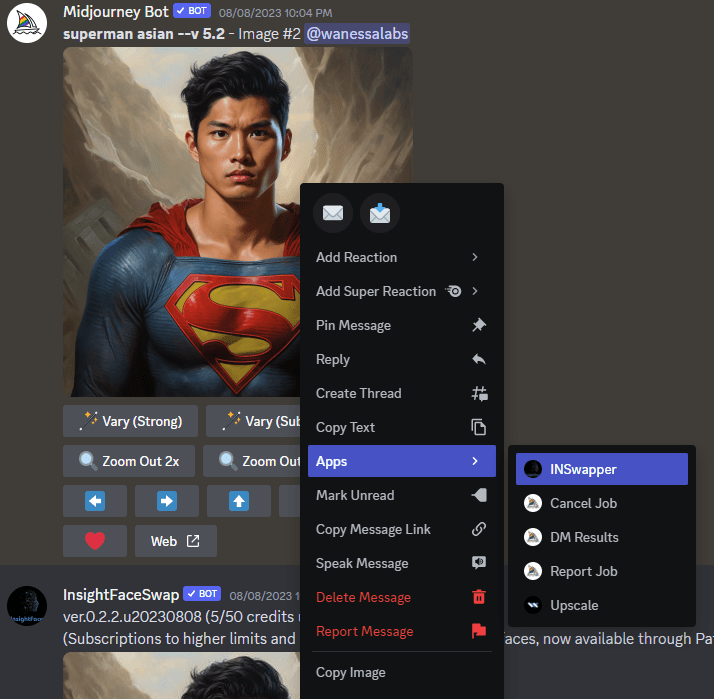Click the 'ver.0.2.2.u20230808' message text

132,617
